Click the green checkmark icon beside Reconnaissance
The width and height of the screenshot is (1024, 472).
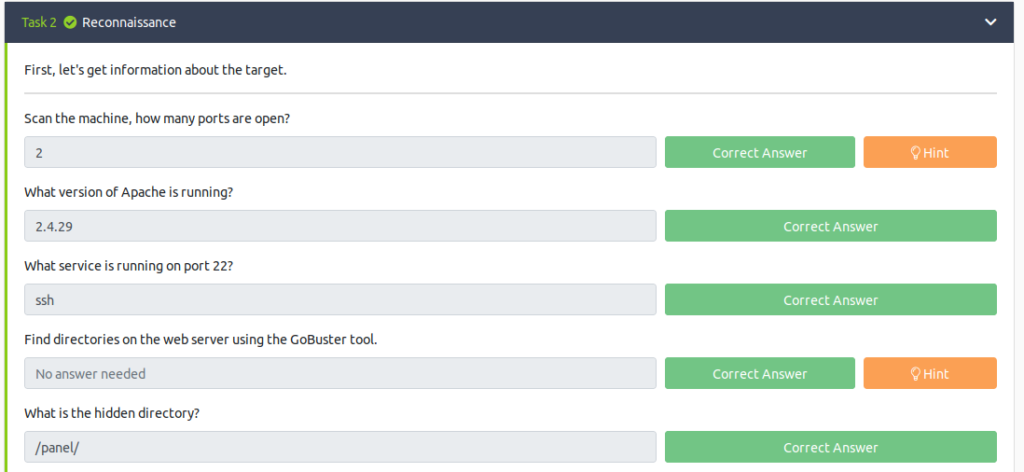coord(70,22)
